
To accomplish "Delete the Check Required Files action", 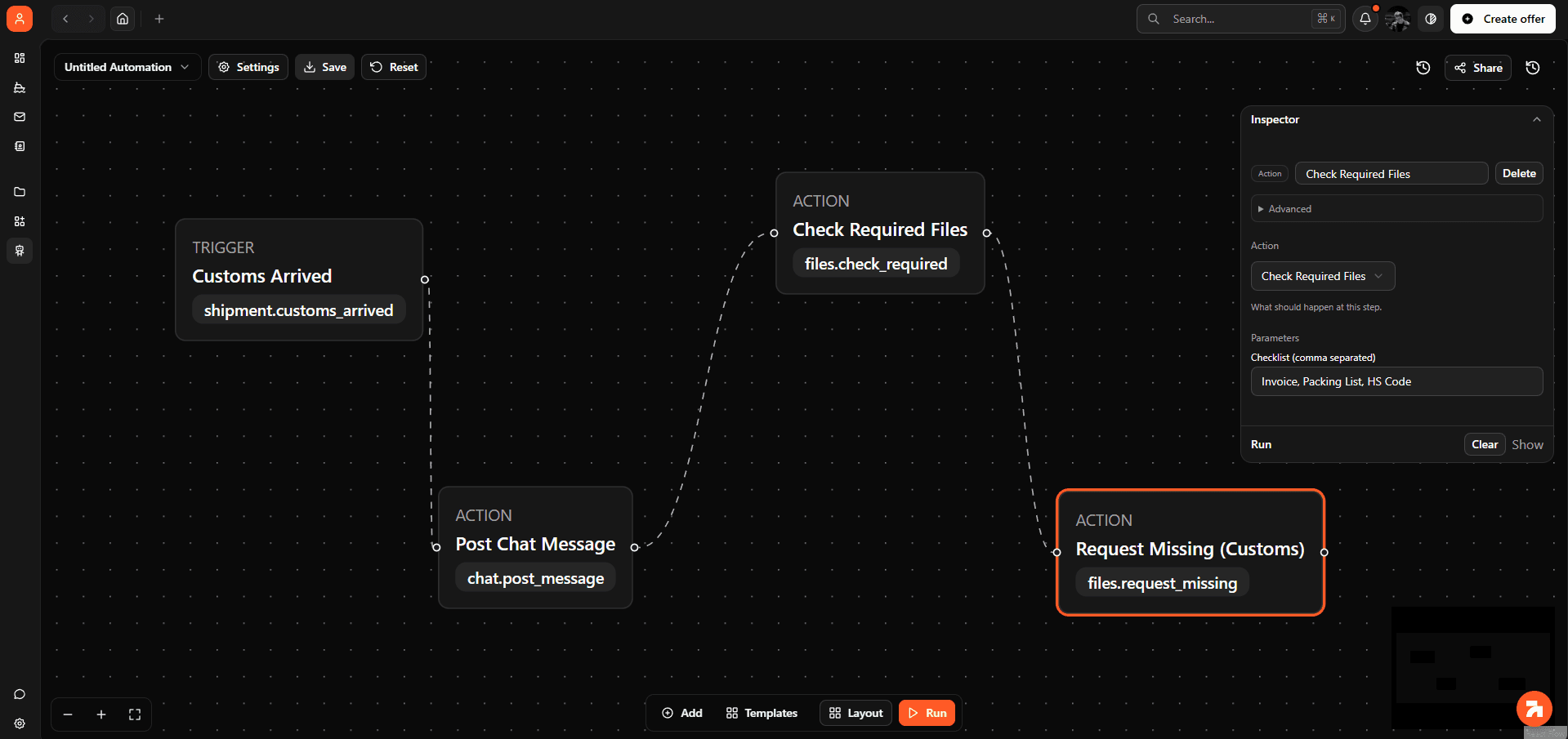I will coord(1518,173).
